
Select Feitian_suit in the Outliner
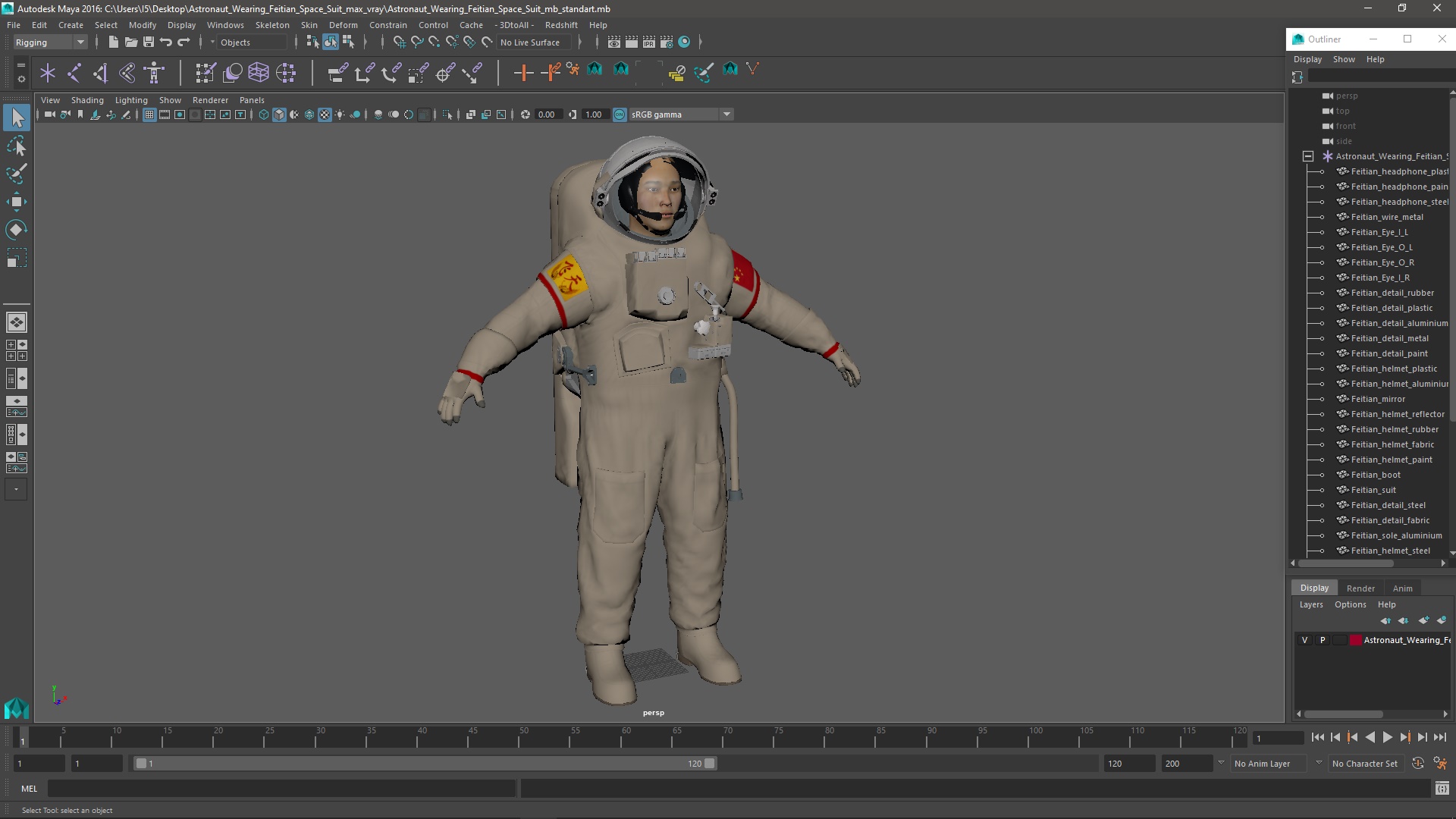click(x=1373, y=490)
